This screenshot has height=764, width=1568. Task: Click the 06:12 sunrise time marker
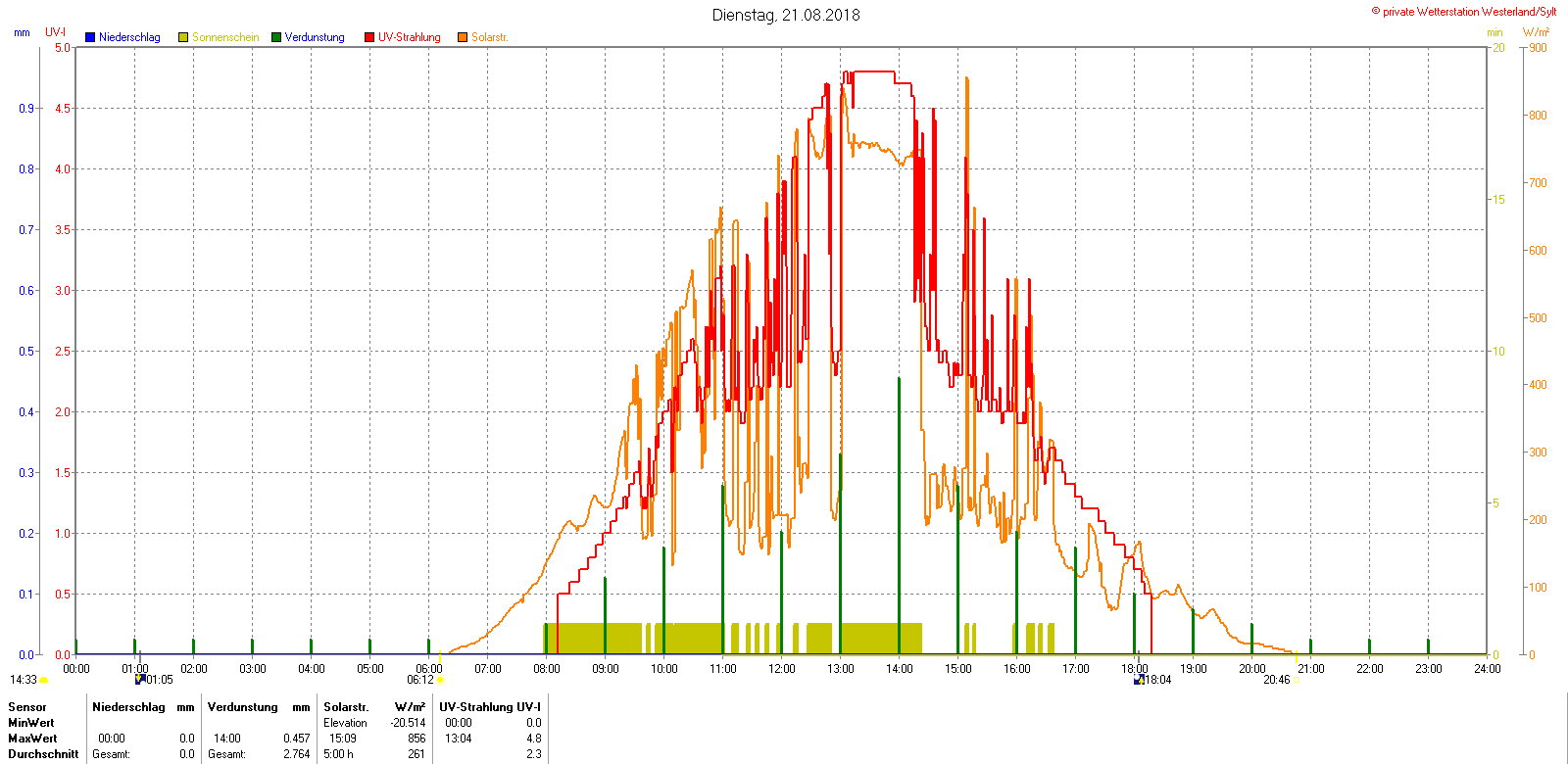[420, 680]
